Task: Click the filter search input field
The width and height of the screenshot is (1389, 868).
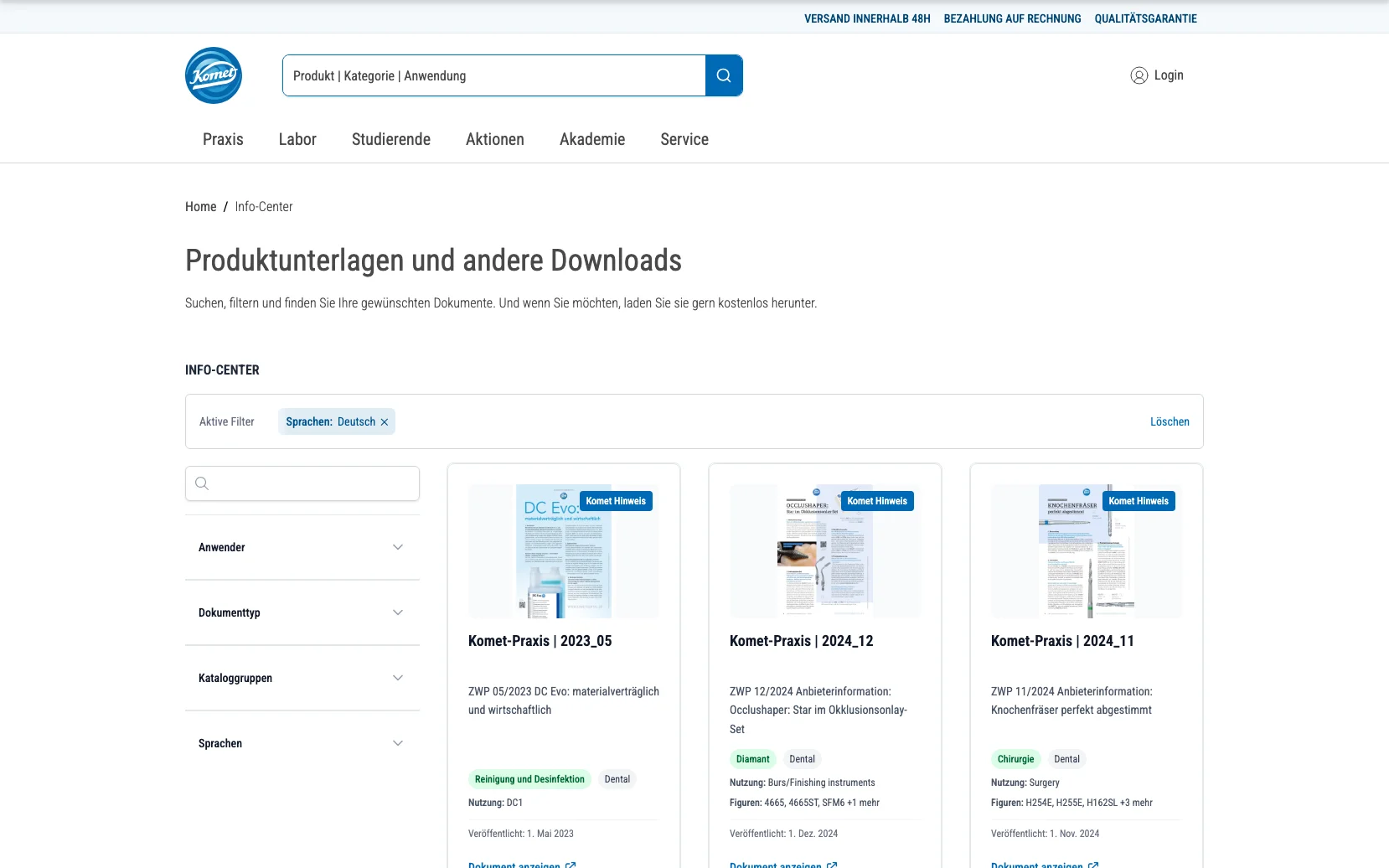Action: pyautogui.click(x=302, y=483)
